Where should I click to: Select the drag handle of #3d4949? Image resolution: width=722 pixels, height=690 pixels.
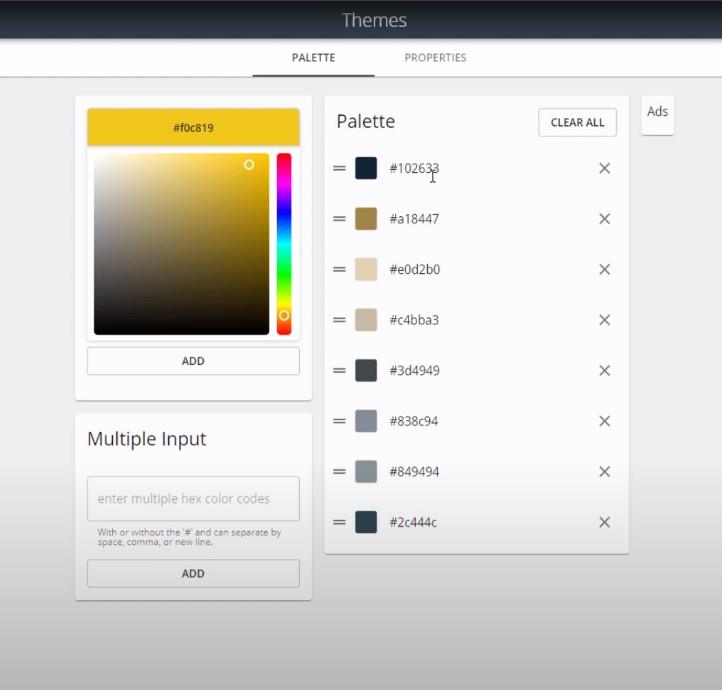coord(339,371)
